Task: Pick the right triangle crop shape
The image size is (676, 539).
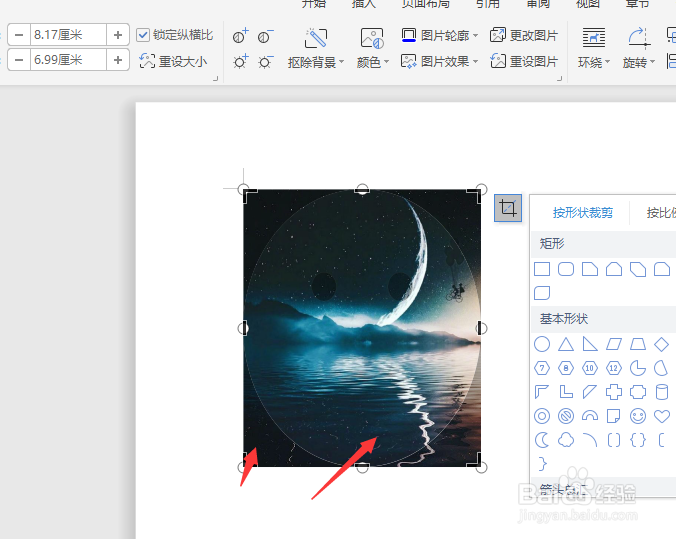Action: coord(590,344)
